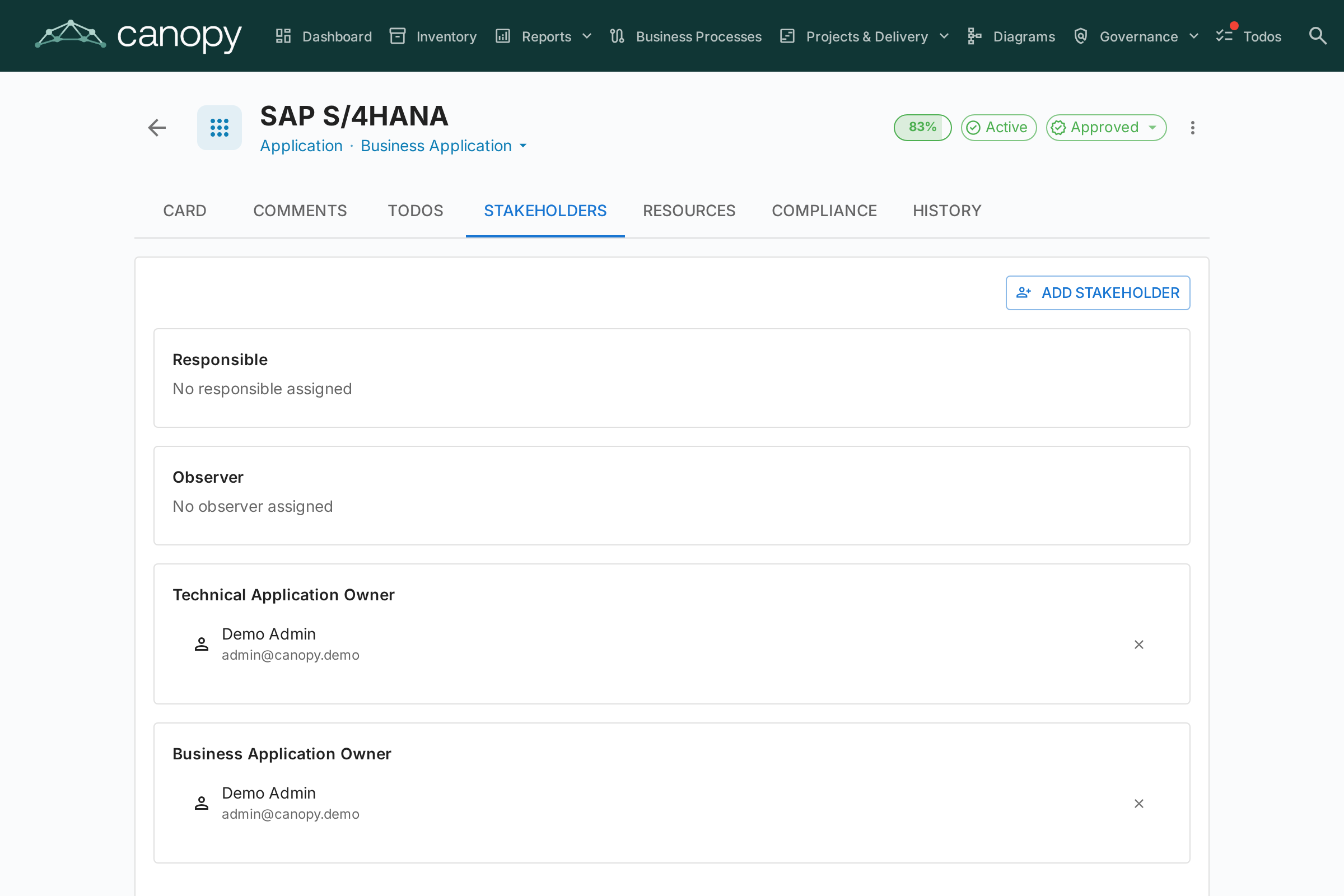
Task: Go back using the left arrow
Action: pos(157,128)
